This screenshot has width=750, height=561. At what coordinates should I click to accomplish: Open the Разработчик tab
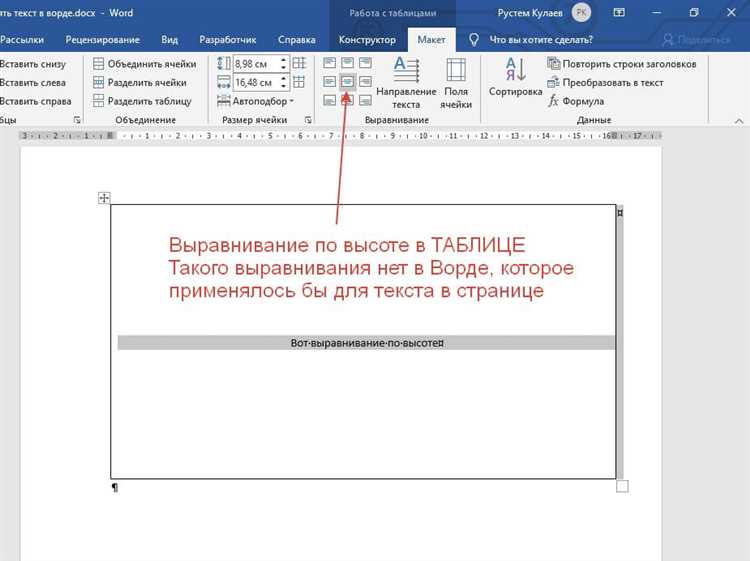pyautogui.click(x=228, y=40)
